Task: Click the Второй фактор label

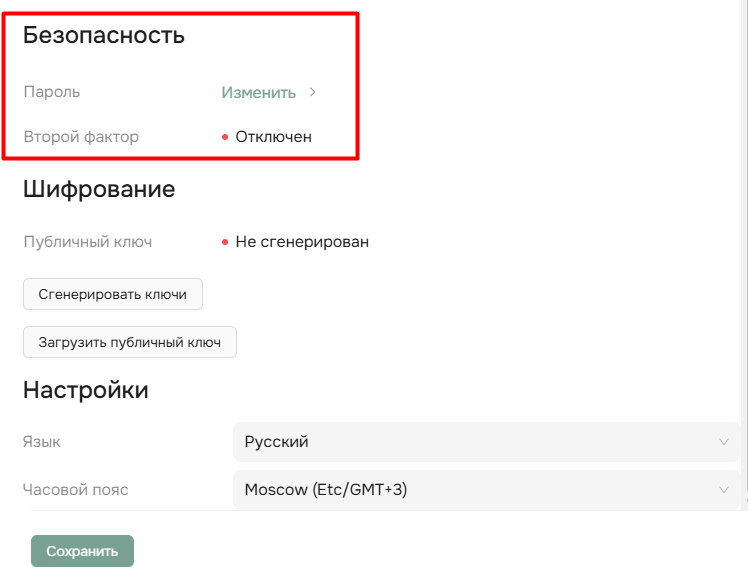Action: click(x=81, y=137)
